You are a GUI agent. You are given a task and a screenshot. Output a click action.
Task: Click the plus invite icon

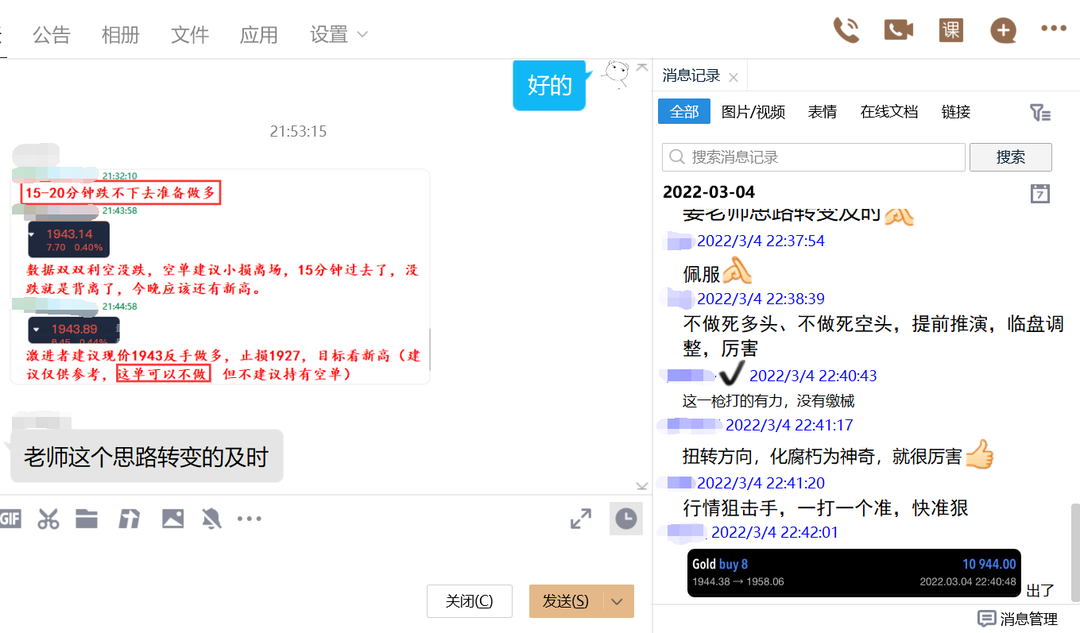(x=1003, y=30)
